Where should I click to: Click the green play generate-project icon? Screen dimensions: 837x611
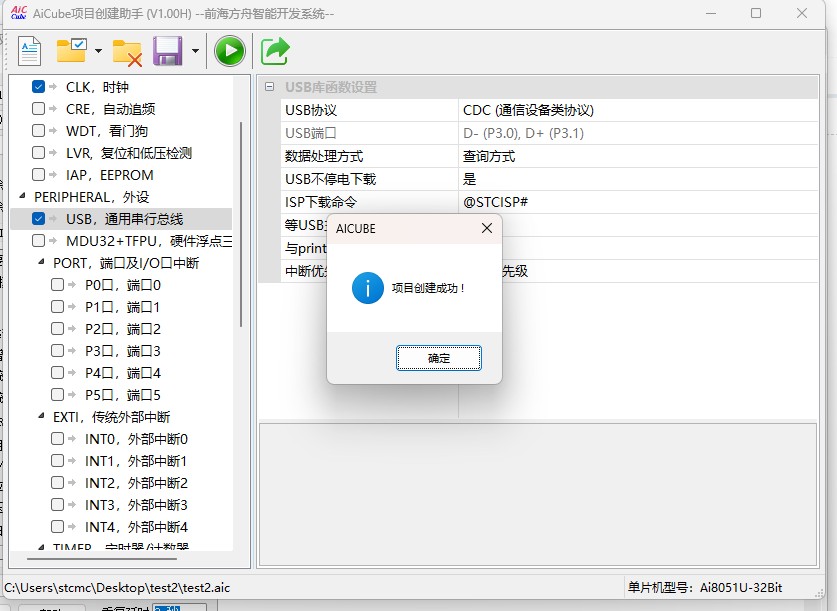(230, 51)
